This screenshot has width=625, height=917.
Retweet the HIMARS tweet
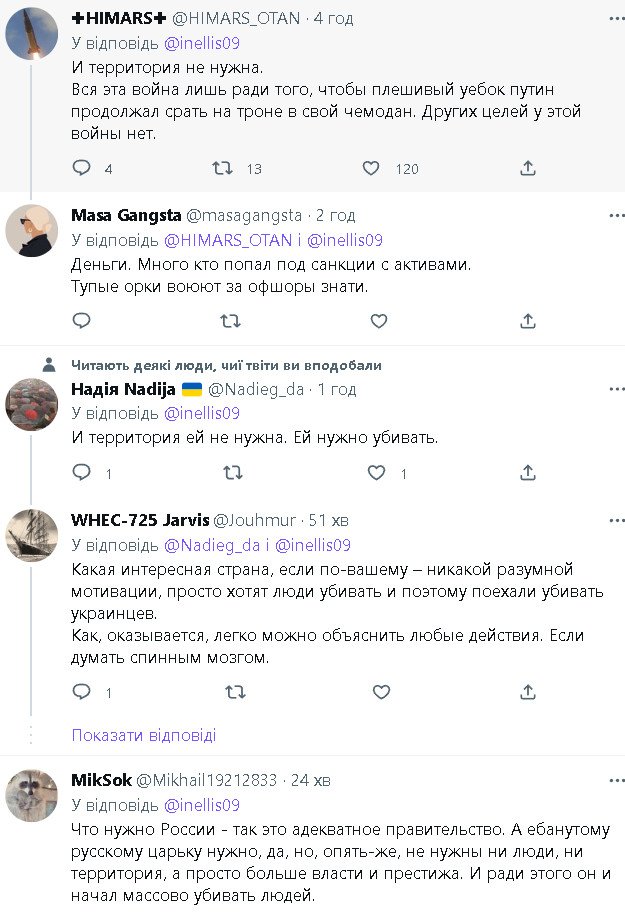pyautogui.click(x=224, y=168)
